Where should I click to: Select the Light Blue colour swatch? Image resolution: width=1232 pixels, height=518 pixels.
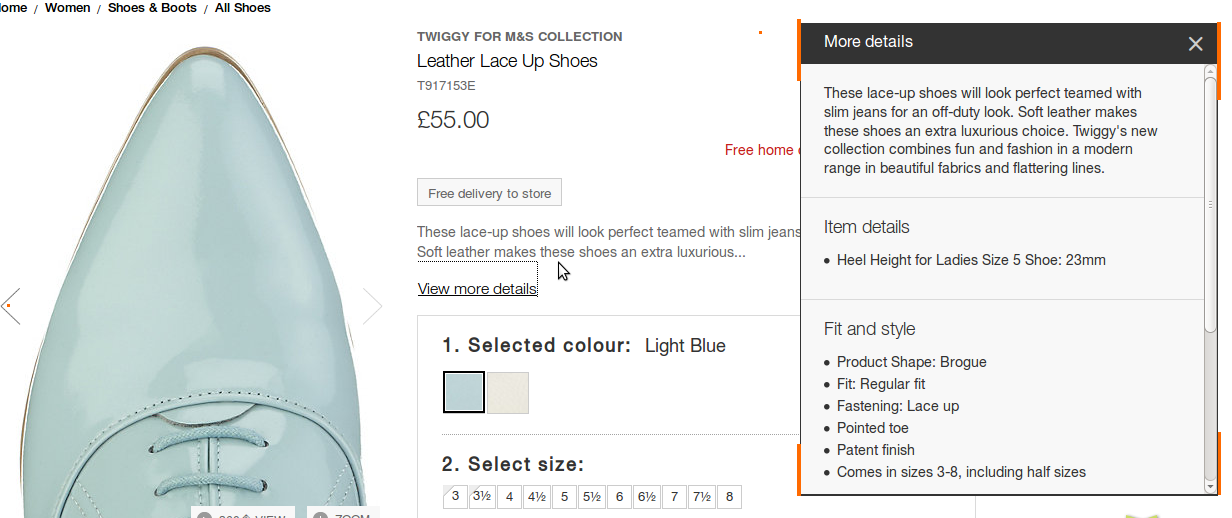tap(464, 392)
